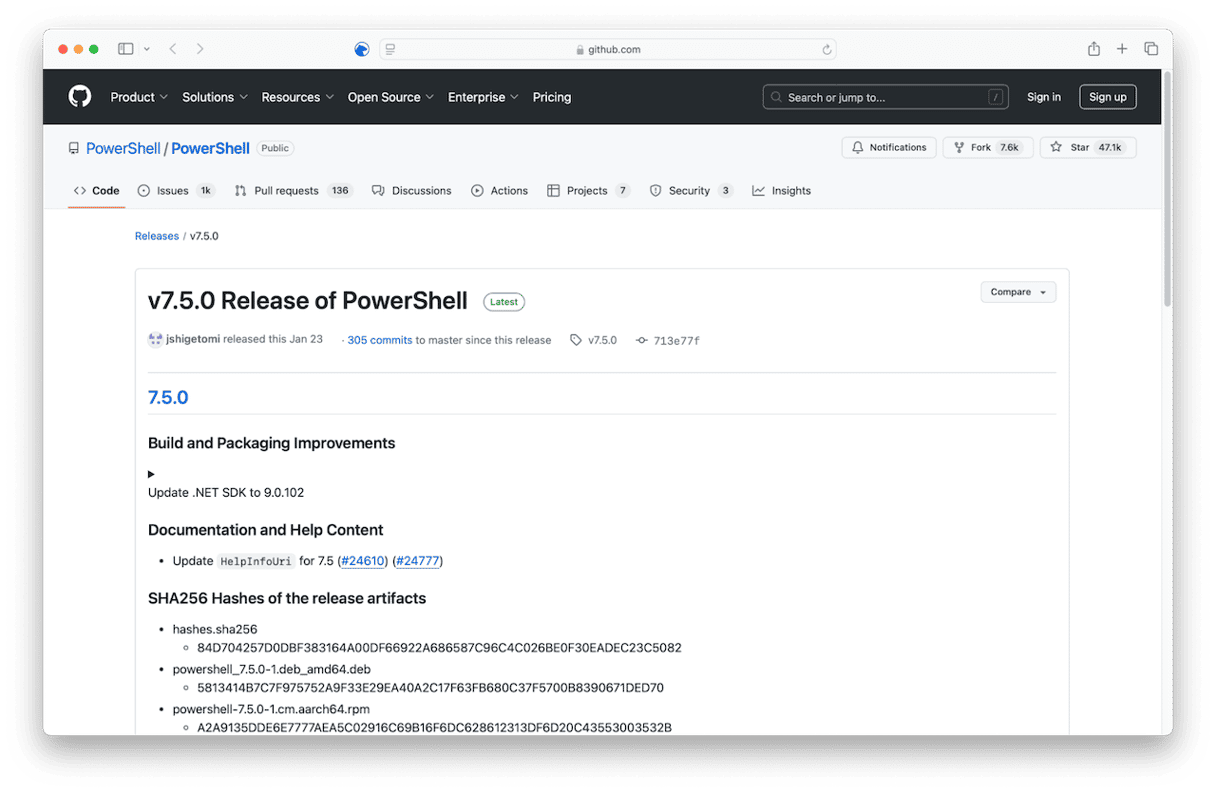Select the hashes.sha256 file name
The image size is (1216, 793).
pos(215,630)
